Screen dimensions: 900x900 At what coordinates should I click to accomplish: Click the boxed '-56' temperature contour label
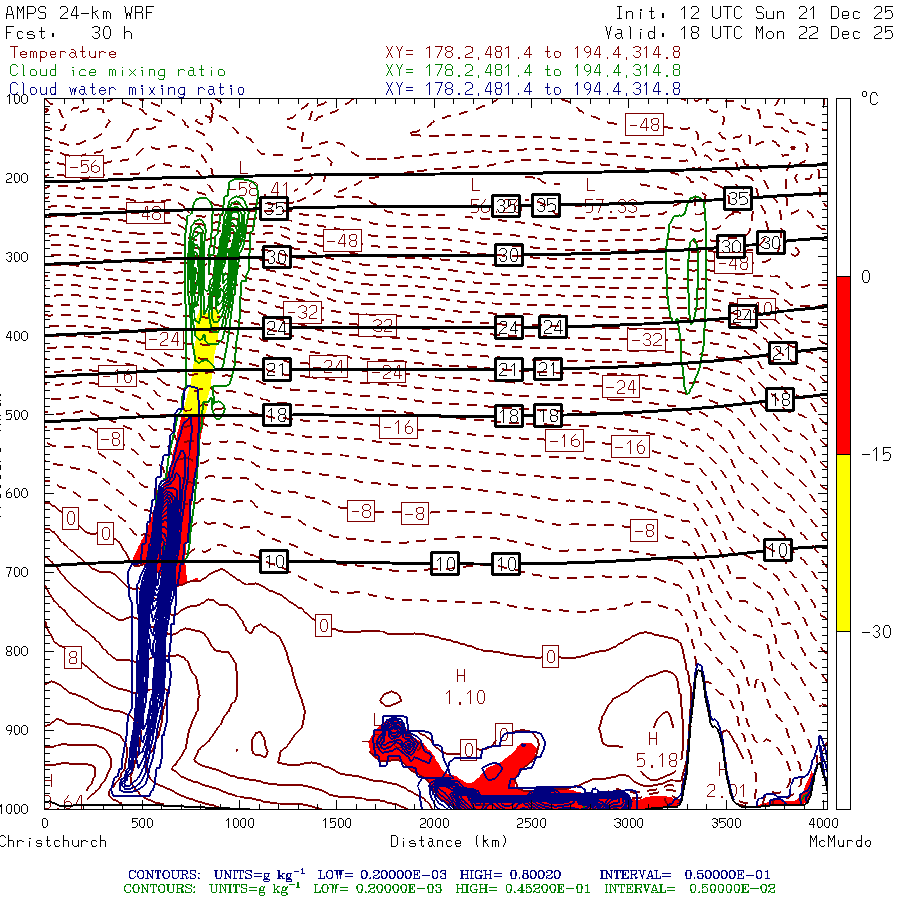point(84,166)
